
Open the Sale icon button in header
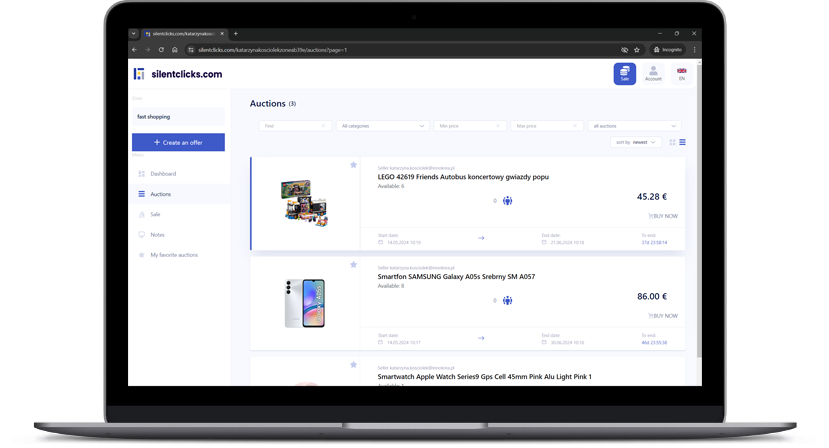[624, 74]
